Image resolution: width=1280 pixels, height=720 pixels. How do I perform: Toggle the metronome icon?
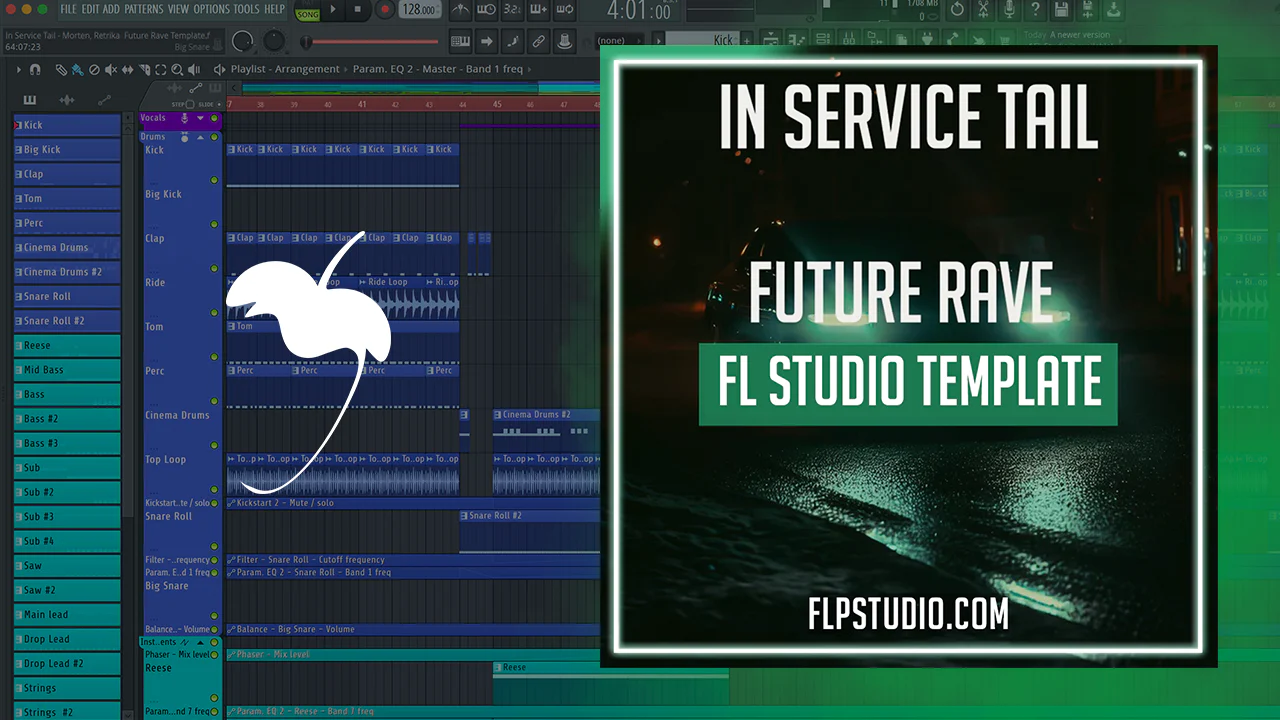[461, 10]
